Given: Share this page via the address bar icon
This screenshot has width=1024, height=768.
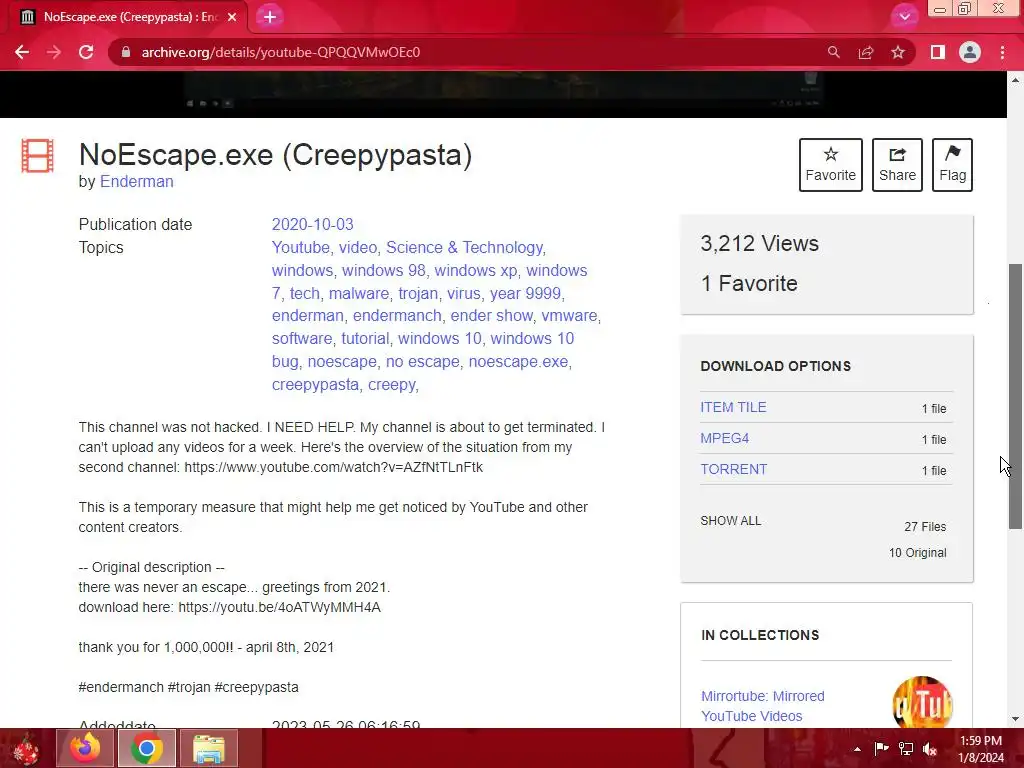Looking at the screenshot, I should pos(866,52).
